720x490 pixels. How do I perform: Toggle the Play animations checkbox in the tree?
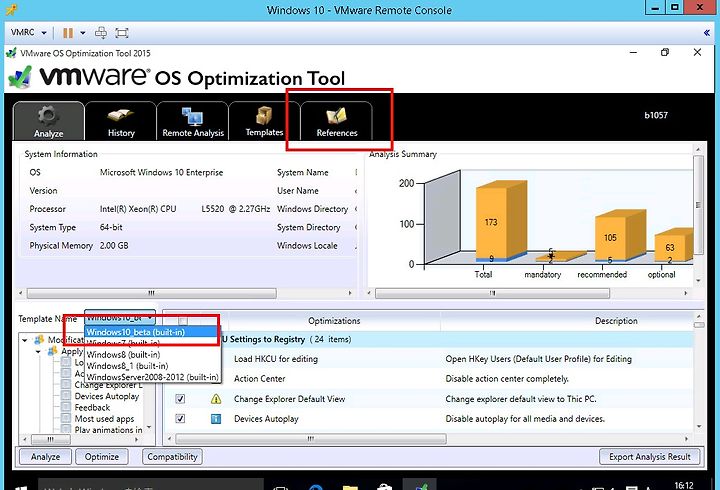pos(67,429)
